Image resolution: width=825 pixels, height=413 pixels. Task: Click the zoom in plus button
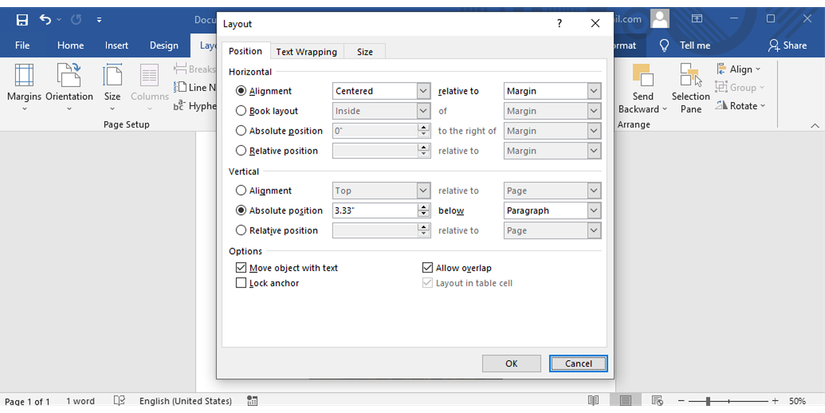pos(774,401)
